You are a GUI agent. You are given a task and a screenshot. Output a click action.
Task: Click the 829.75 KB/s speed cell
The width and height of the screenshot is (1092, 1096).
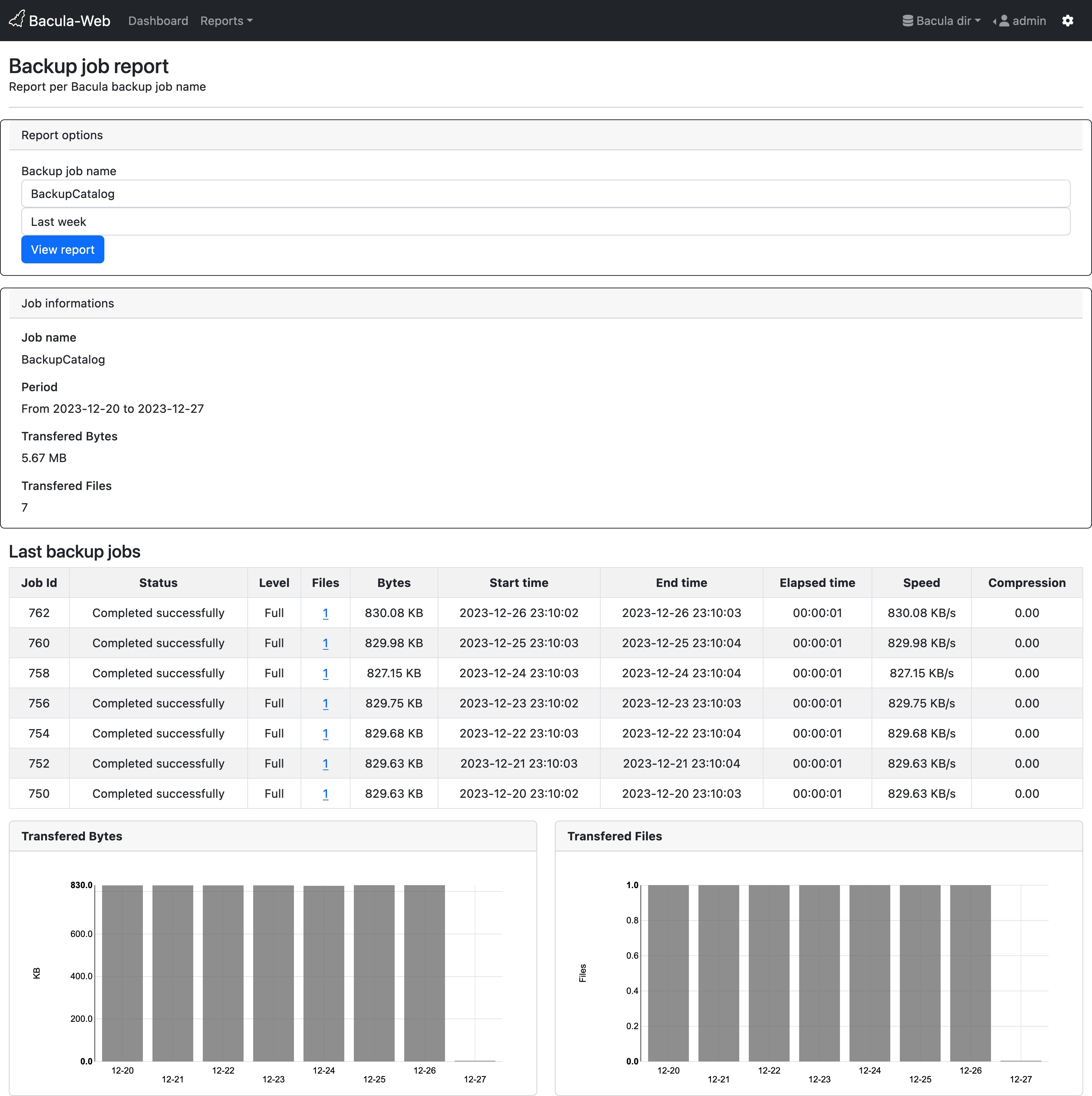922,703
